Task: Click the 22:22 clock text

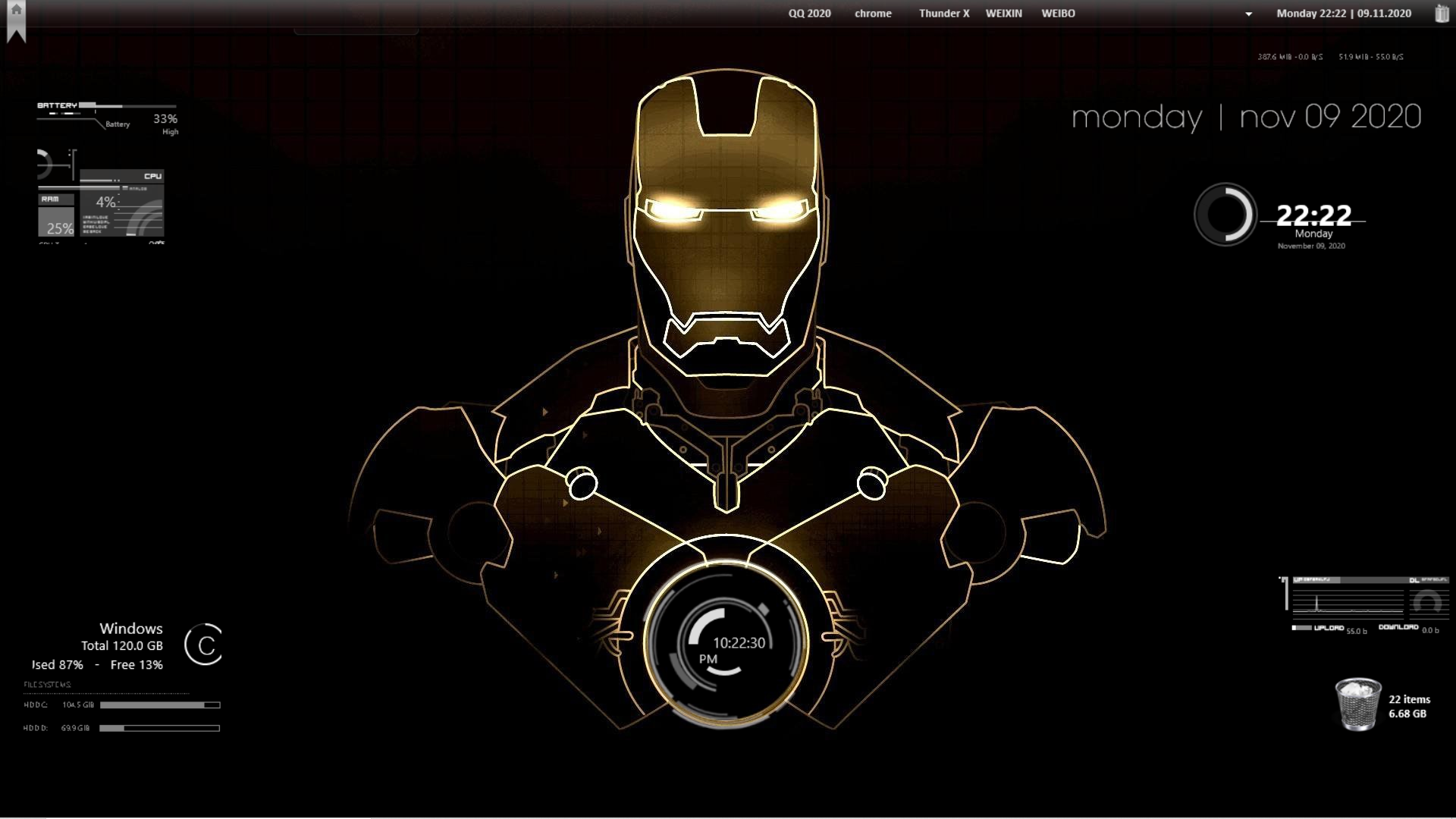Action: click(1313, 215)
